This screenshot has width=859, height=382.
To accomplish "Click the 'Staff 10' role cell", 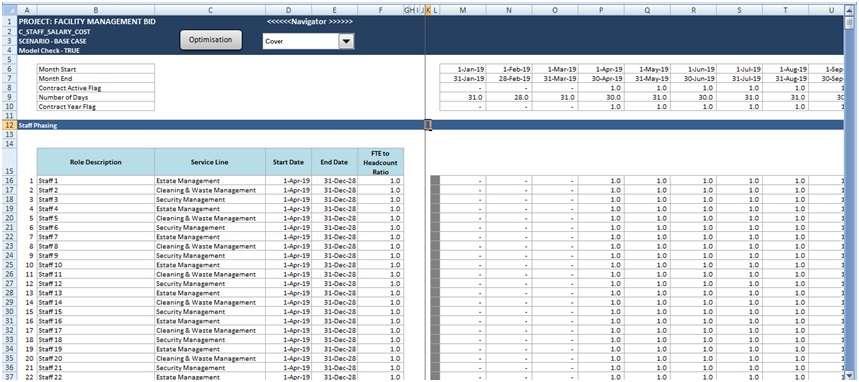I will tap(96, 265).
